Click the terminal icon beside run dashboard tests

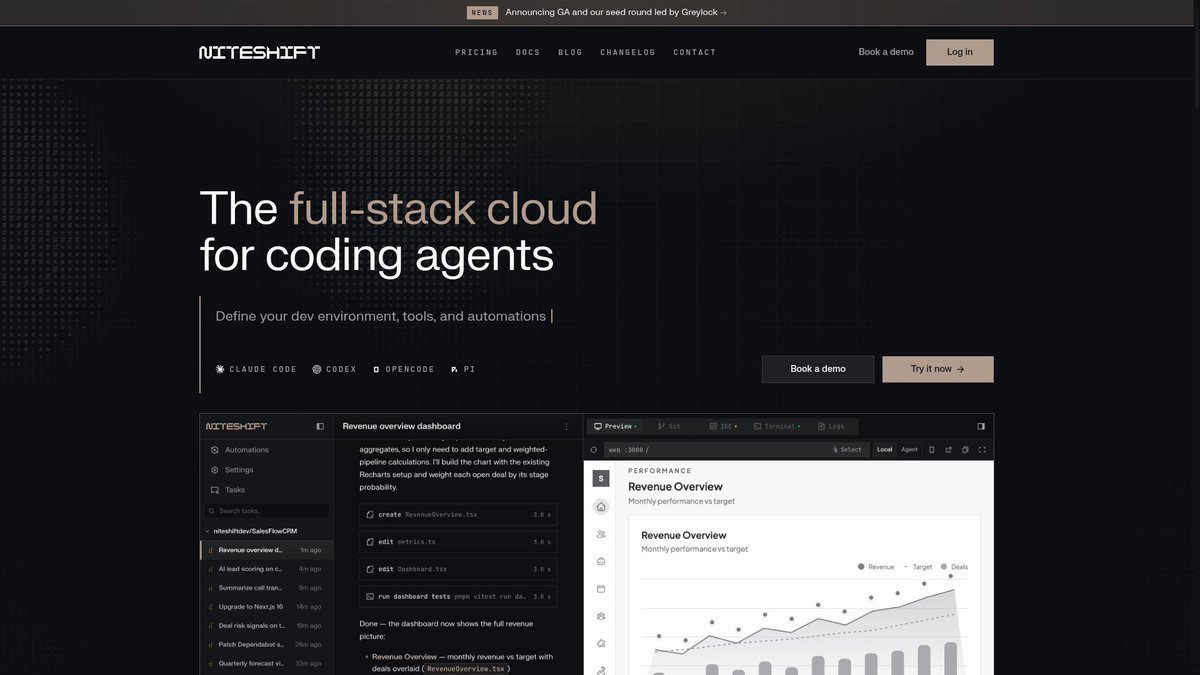click(x=370, y=597)
